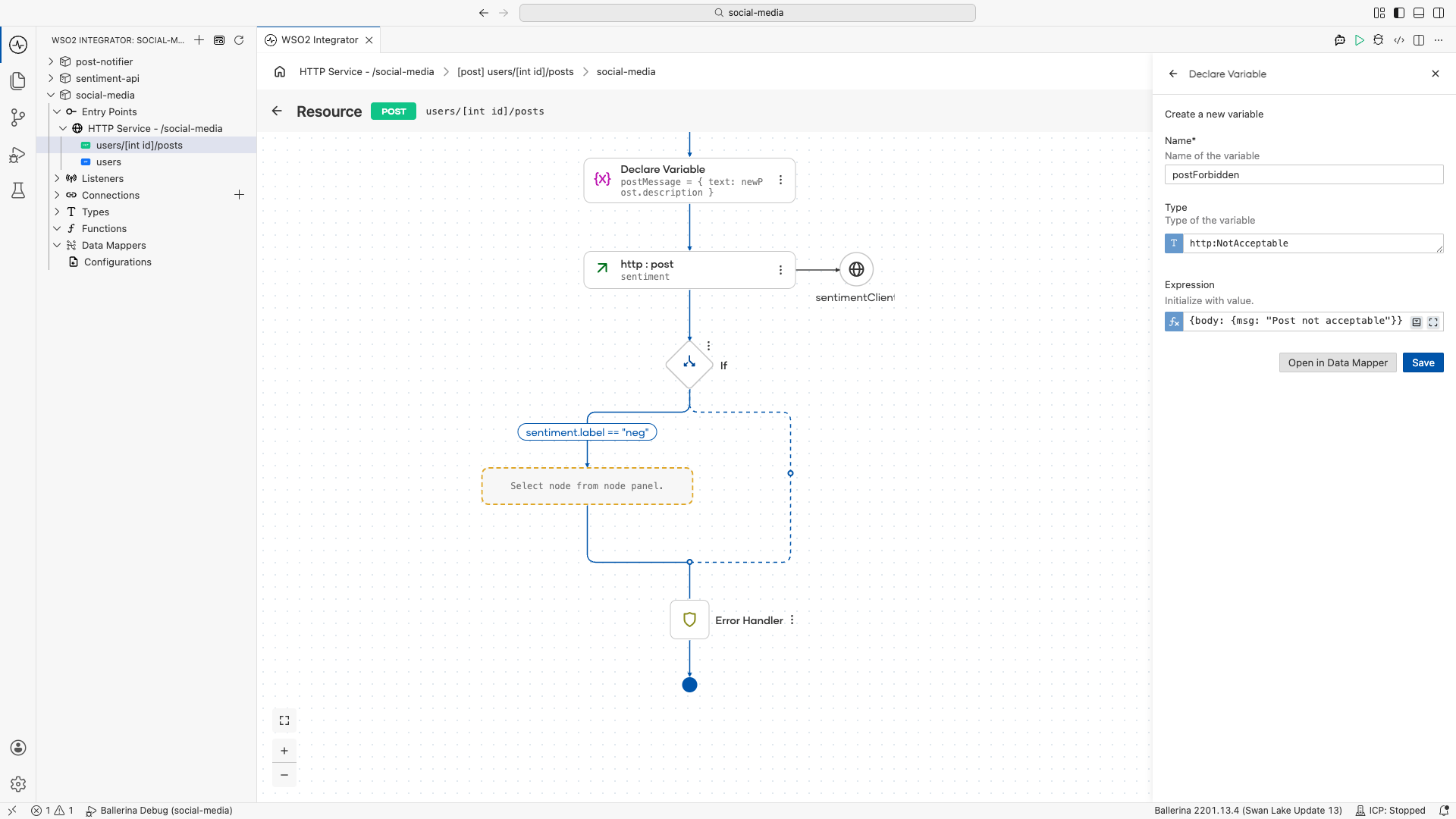Open the Error Handler node options menu
Viewport: 1456px width, 819px height.
[x=792, y=620]
